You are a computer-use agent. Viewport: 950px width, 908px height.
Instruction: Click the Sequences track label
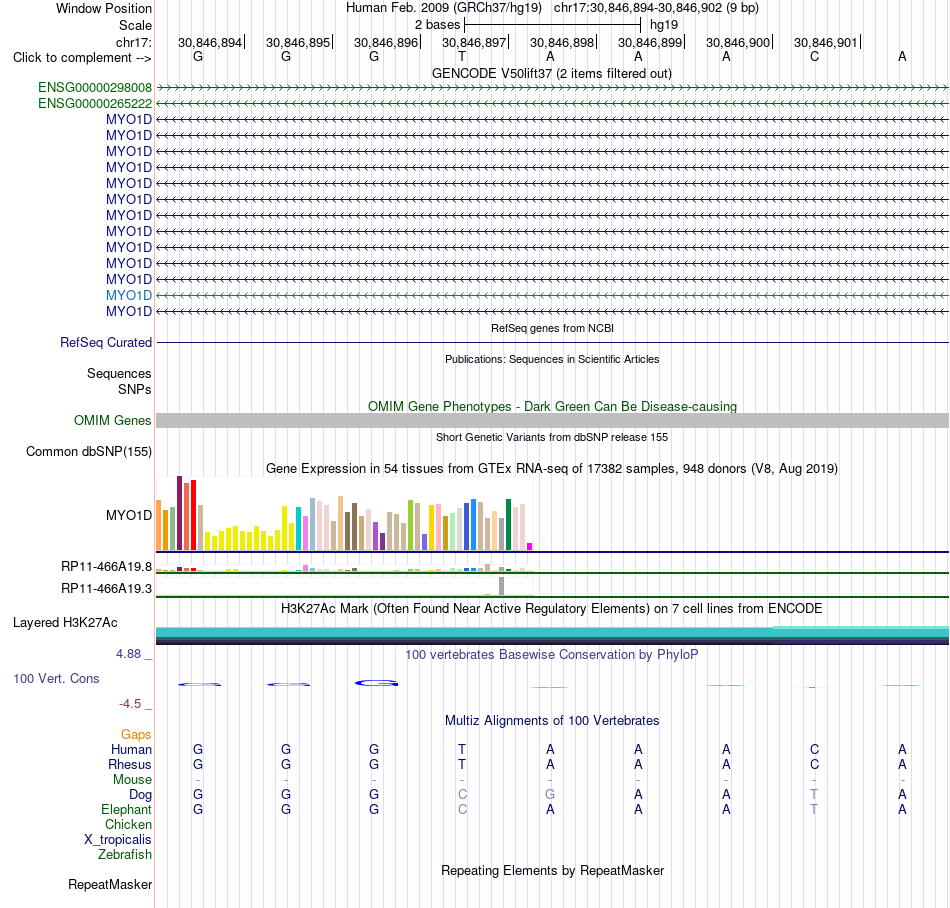point(119,374)
